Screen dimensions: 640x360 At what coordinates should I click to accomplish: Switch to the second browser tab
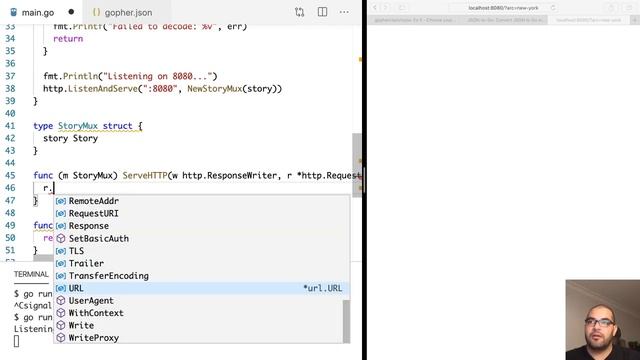[x=504, y=20]
